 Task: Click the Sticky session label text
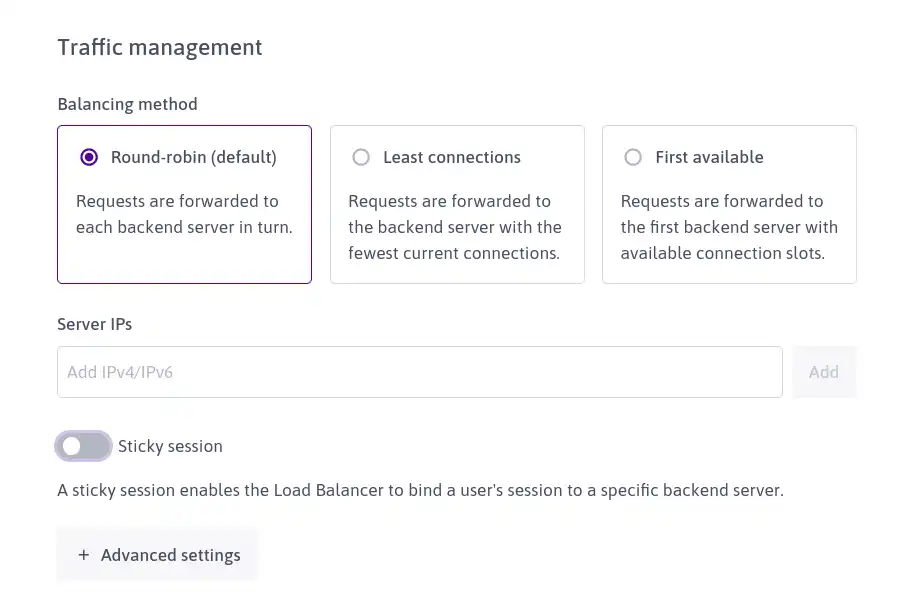170,447
